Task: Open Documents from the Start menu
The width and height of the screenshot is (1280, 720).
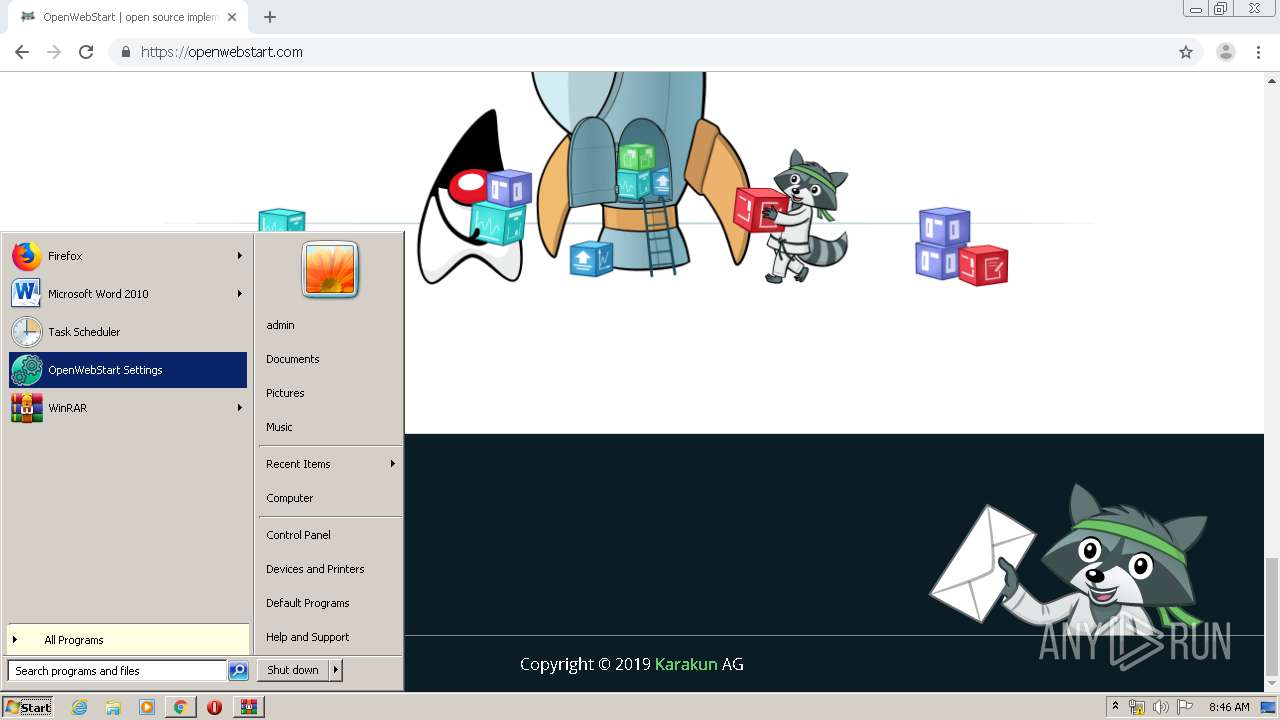Action: (x=292, y=359)
